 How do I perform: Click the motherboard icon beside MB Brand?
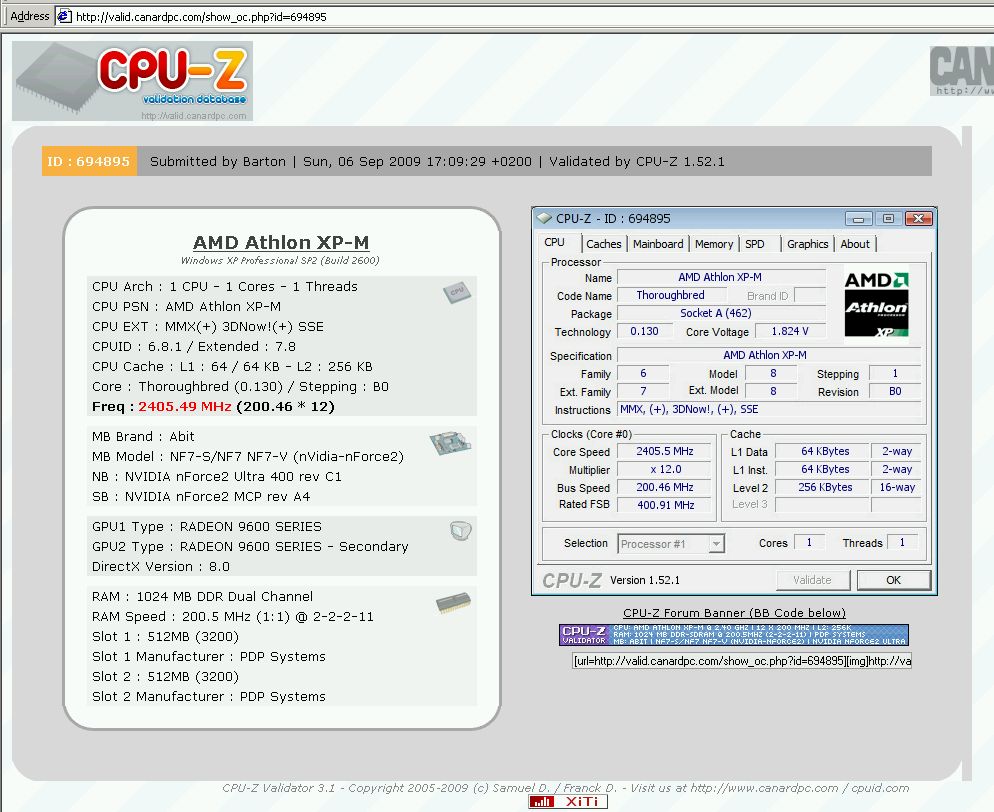pyautogui.click(x=450, y=442)
